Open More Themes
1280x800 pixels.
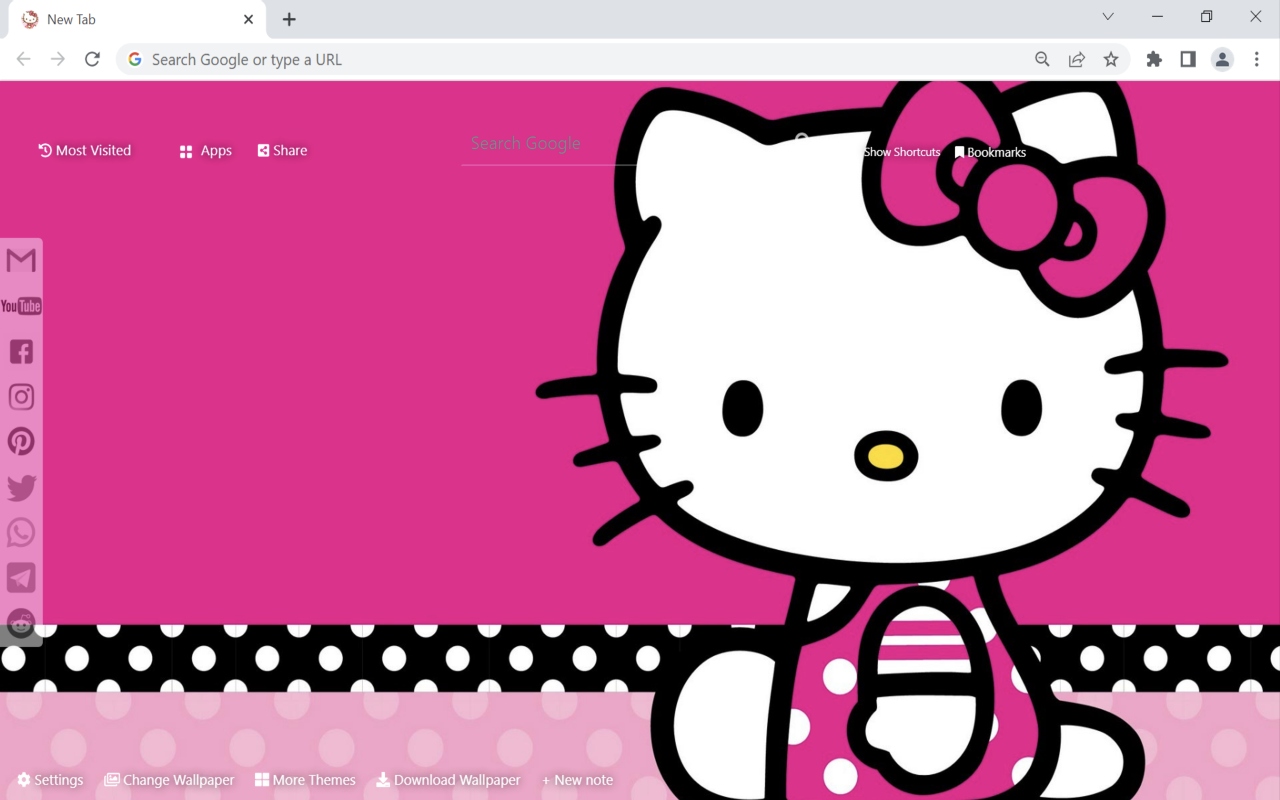click(x=305, y=780)
